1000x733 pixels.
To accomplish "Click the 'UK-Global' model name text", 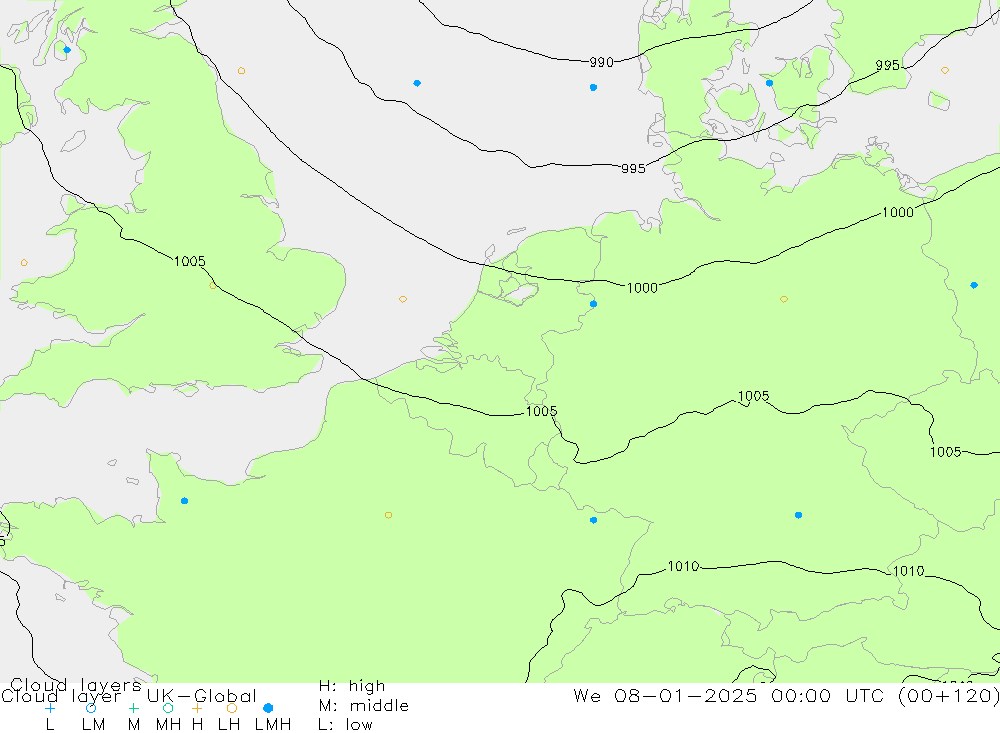I will click(202, 695).
